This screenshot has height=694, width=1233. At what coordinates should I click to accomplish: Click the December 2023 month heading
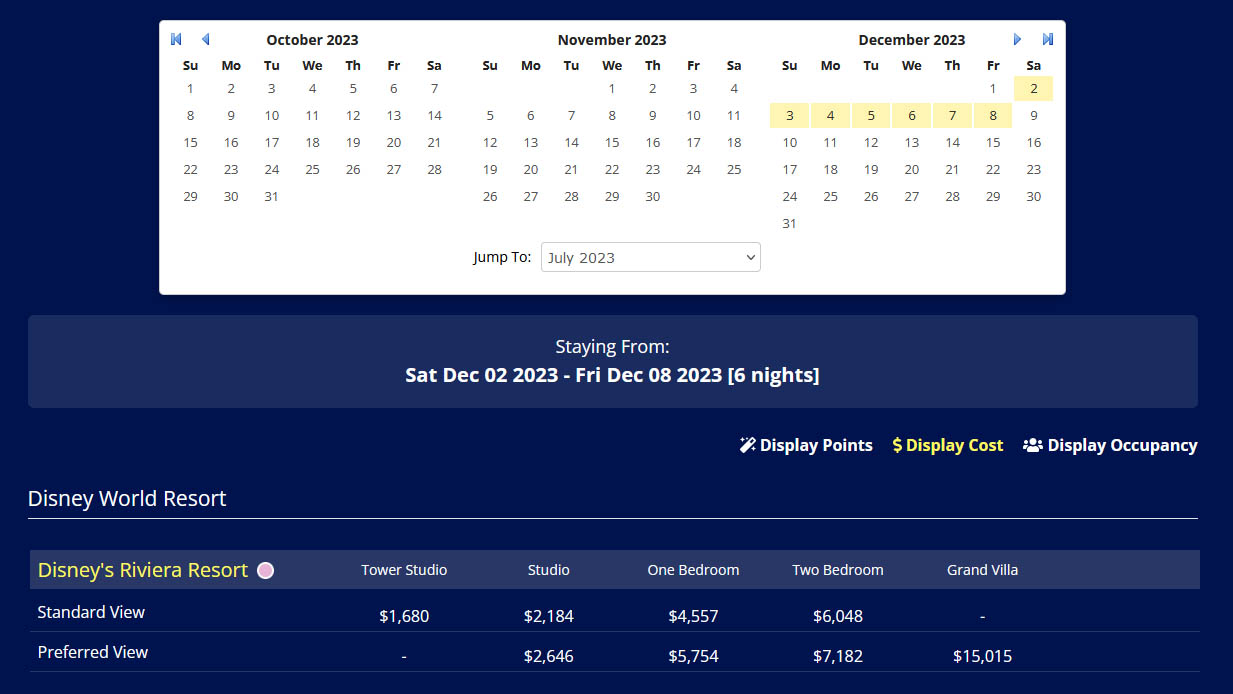912,40
